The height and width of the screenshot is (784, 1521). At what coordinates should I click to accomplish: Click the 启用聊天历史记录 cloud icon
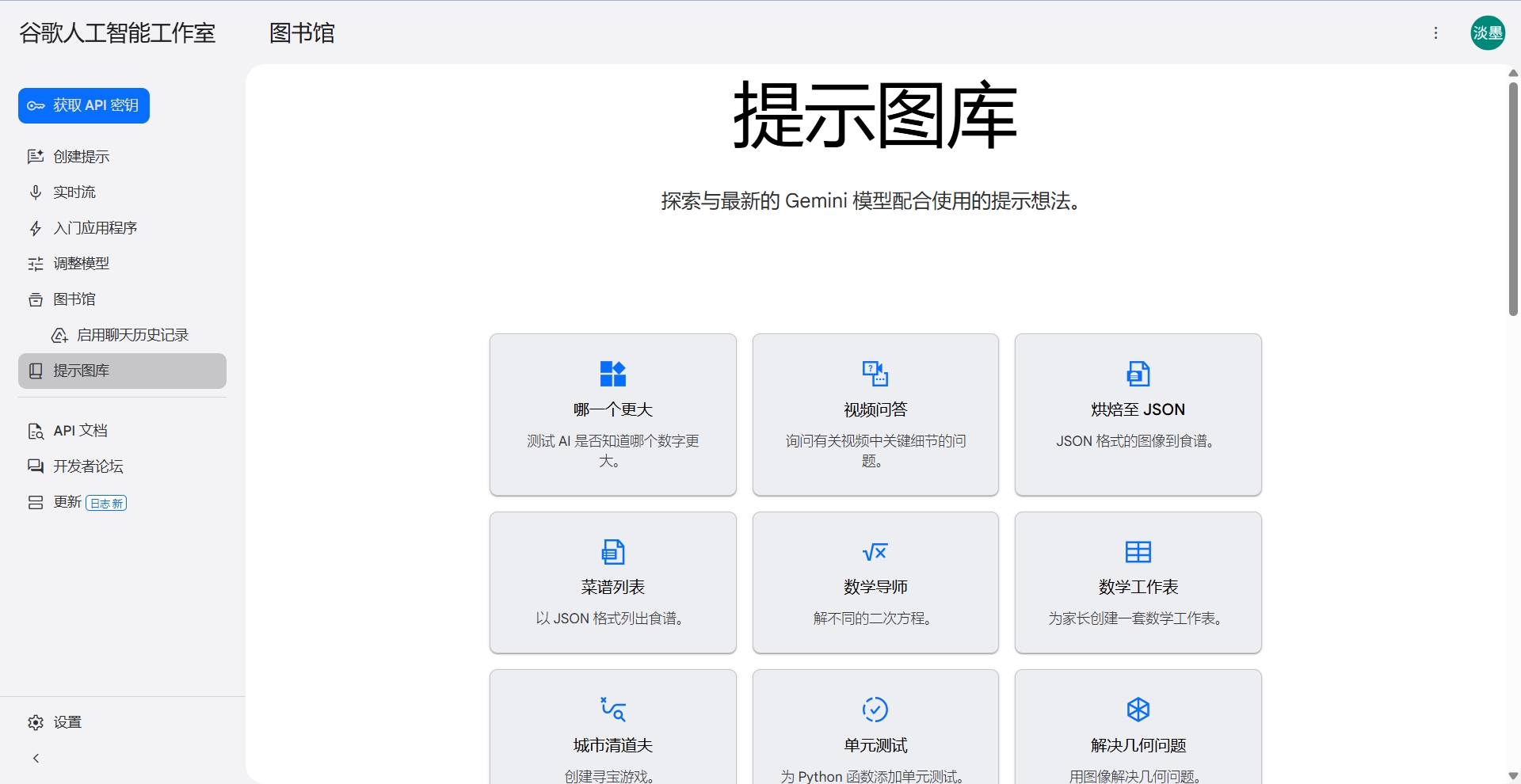(x=59, y=335)
